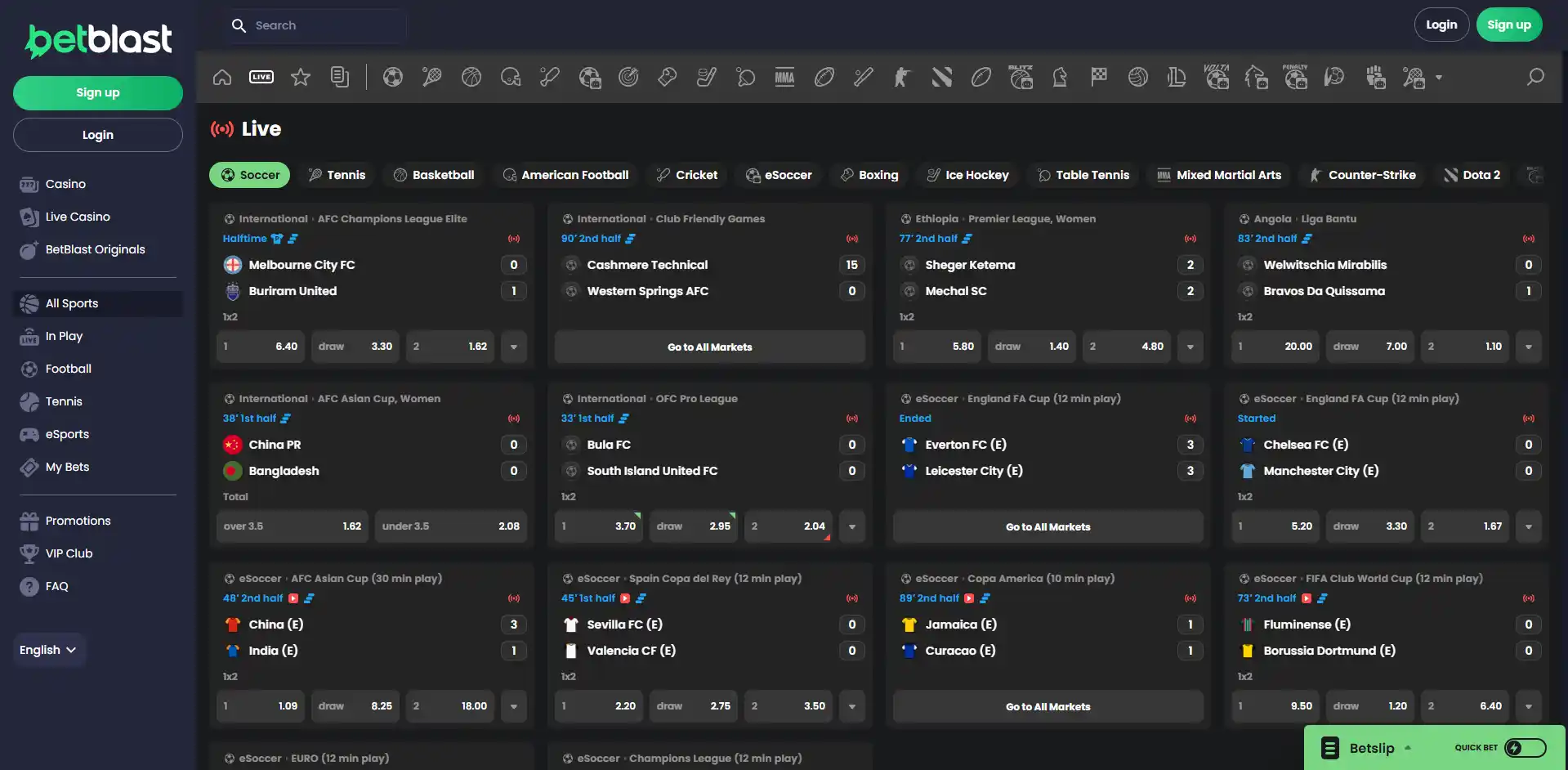The width and height of the screenshot is (1568, 770).
Task: Select over 3.5 odds for China PR match
Action: [293, 526]
